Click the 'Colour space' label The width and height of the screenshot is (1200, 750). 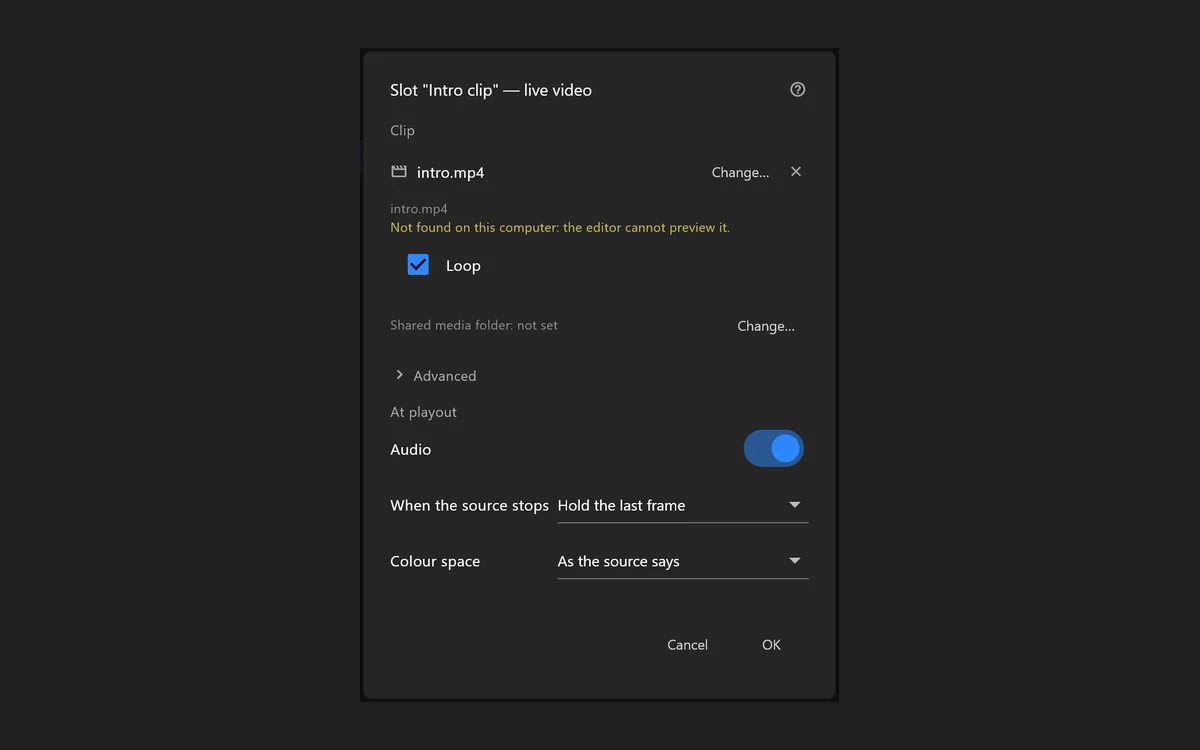[x=435, y=562]
